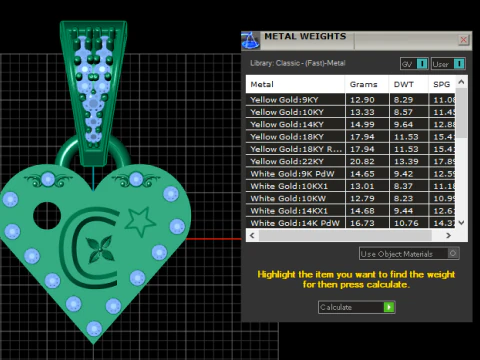Click the 12.90 grams value
The height and width of the screenshot is (360, 480).
tap(362, 100)
